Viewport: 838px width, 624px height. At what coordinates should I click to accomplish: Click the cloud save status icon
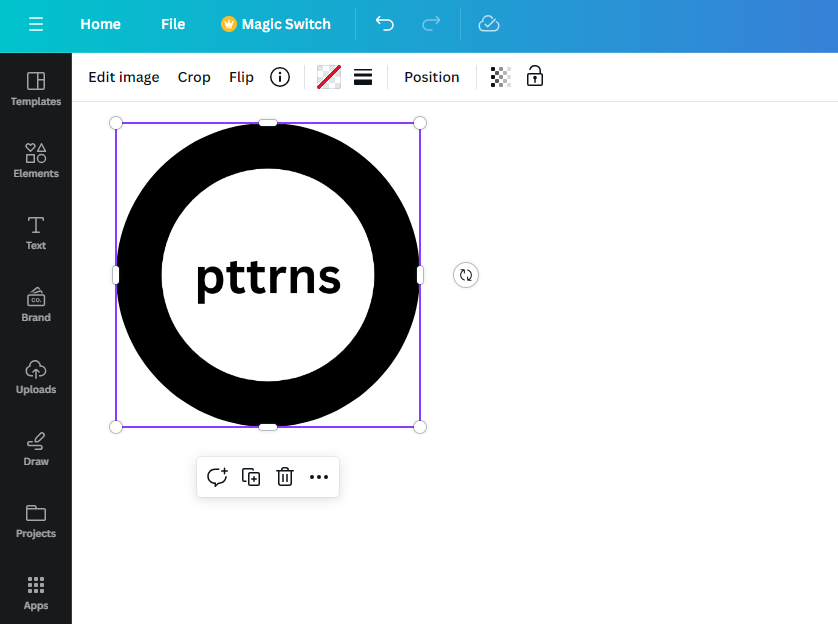[x=488, y=24]
